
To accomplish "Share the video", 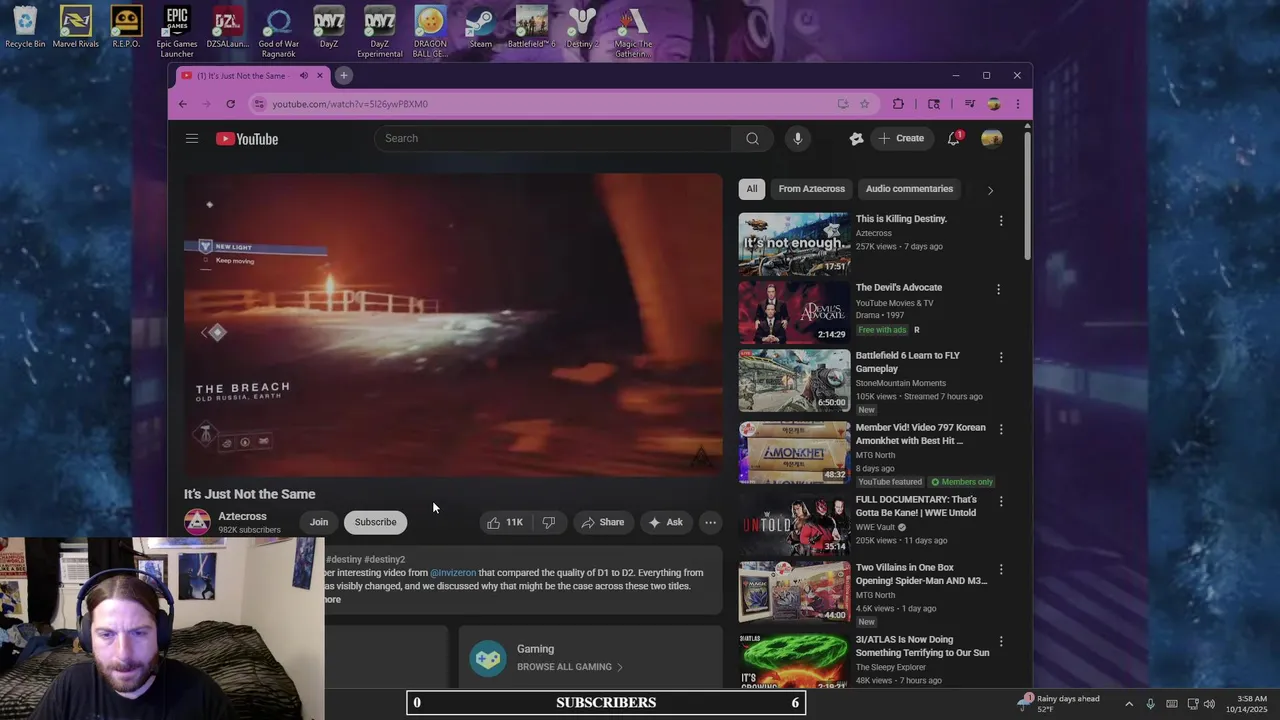I will coord(603,522).
